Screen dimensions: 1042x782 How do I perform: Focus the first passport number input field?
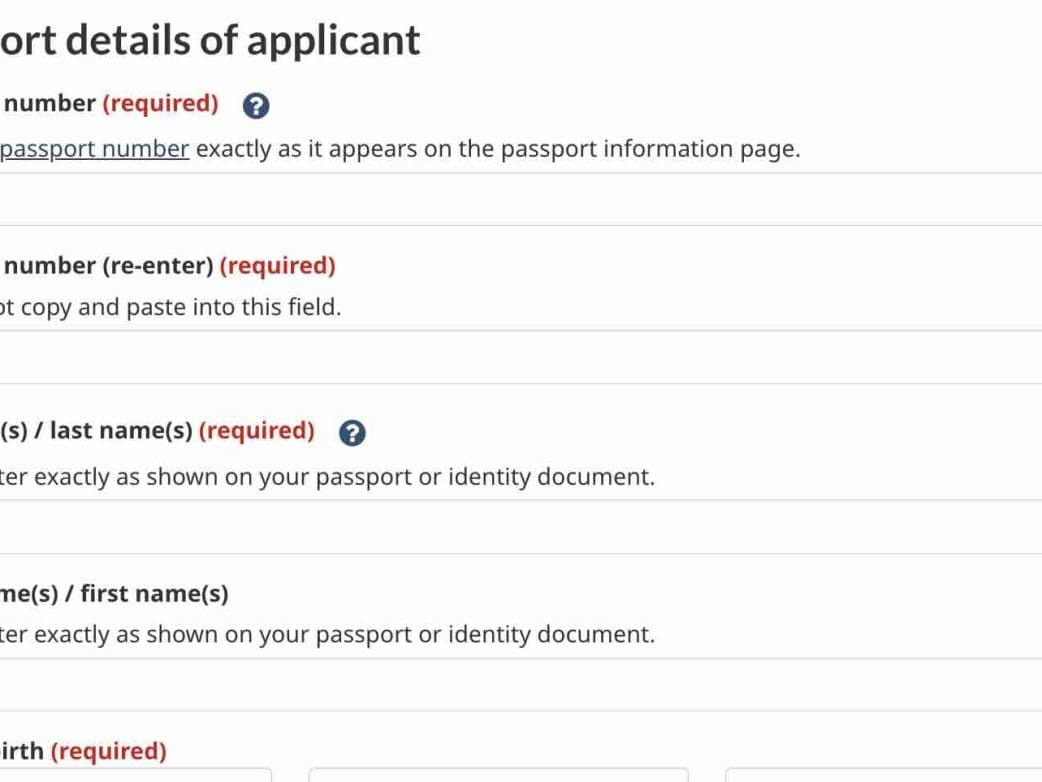click(x=520, y=199)
